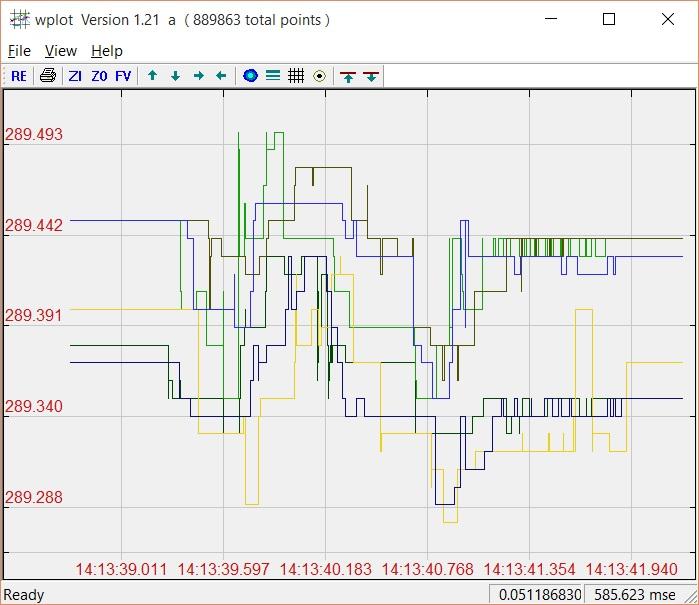Click the 289.442 y-axis label
Viewport: 699px width, 605px height.
pyautogui.click(x=34, y=225)
